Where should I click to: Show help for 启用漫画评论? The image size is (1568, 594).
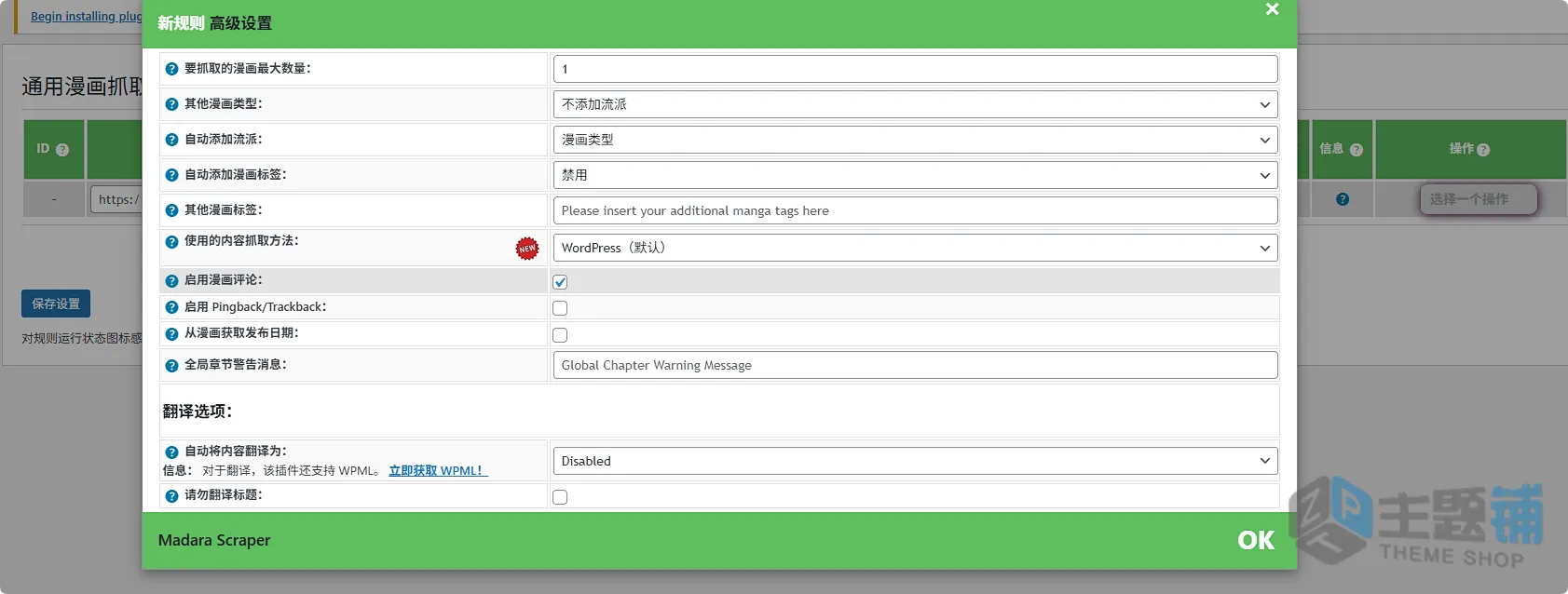tap(171, 280)
